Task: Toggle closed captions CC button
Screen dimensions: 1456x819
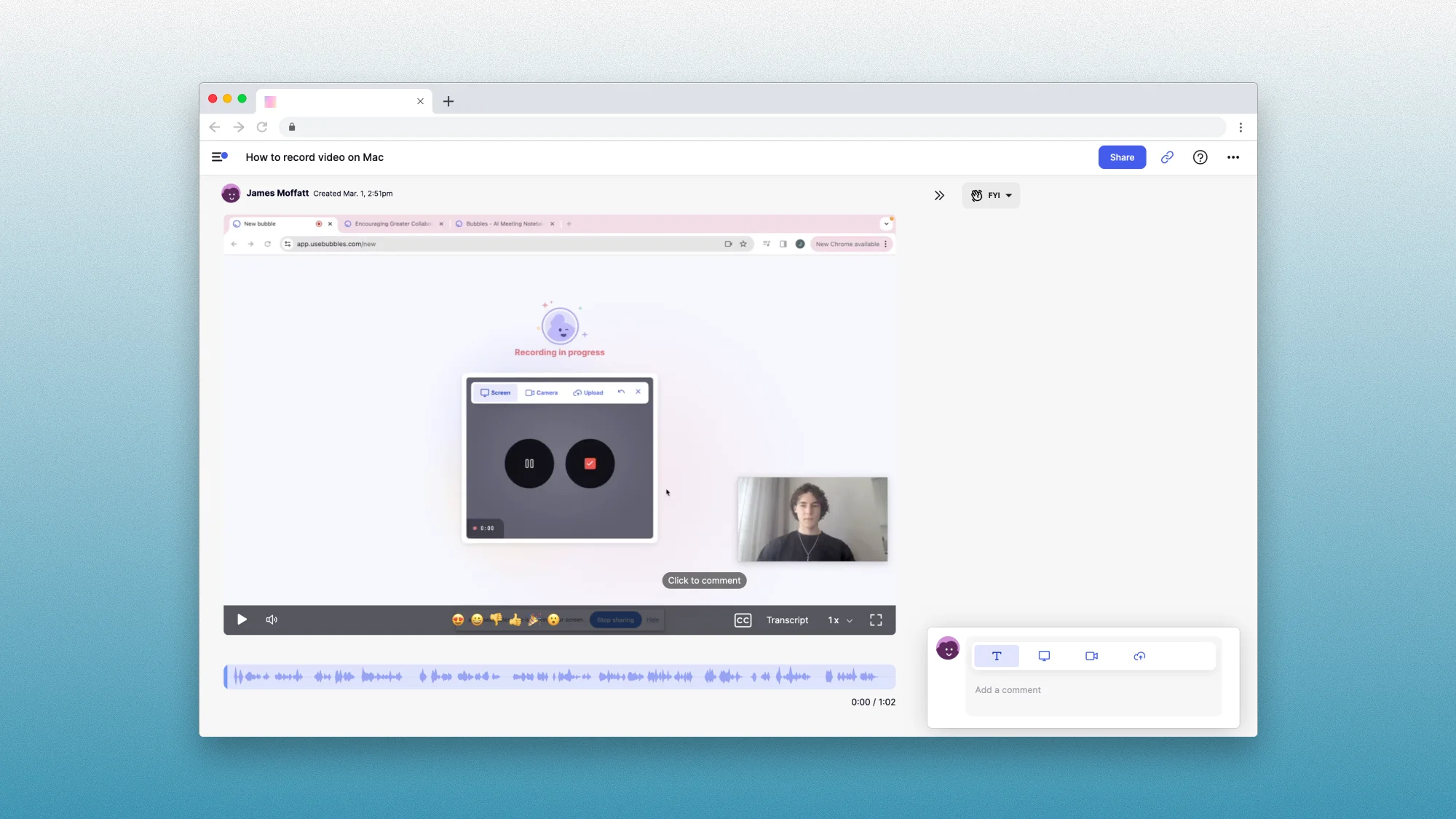Action: coord(743,620)
